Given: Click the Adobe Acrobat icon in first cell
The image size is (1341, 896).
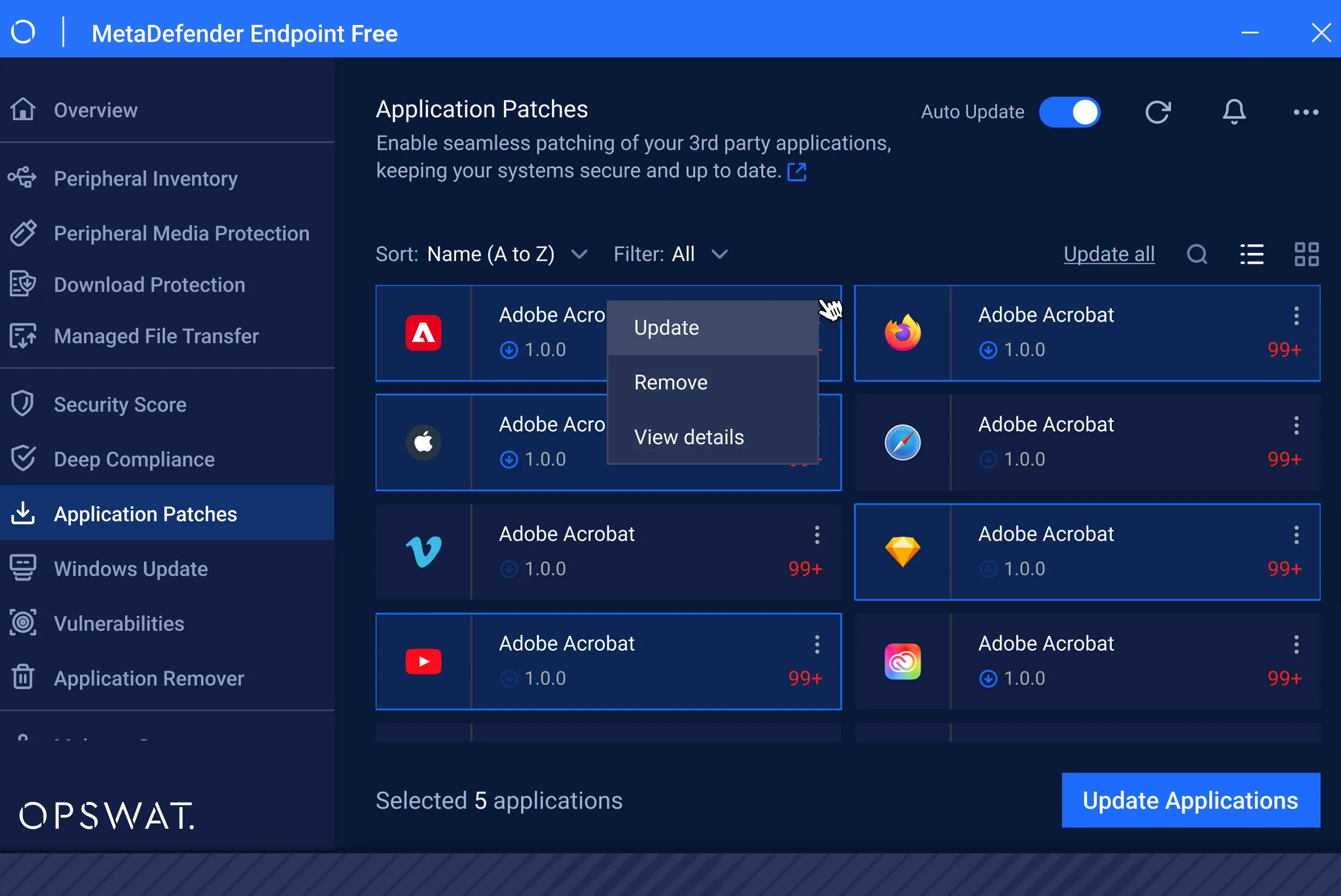Looking at the screenshot, I should point(424,331).
